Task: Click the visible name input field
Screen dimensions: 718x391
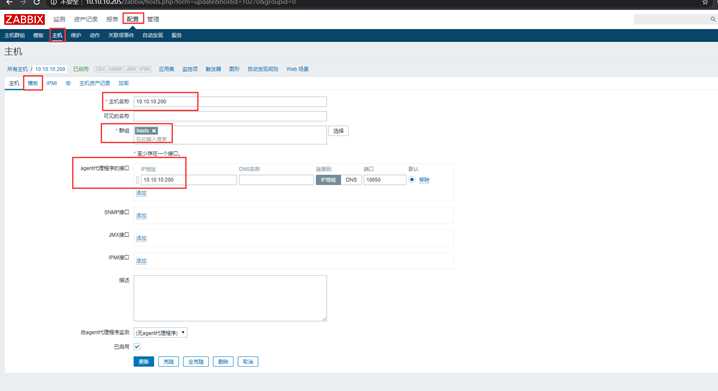Action: (230, 116)
